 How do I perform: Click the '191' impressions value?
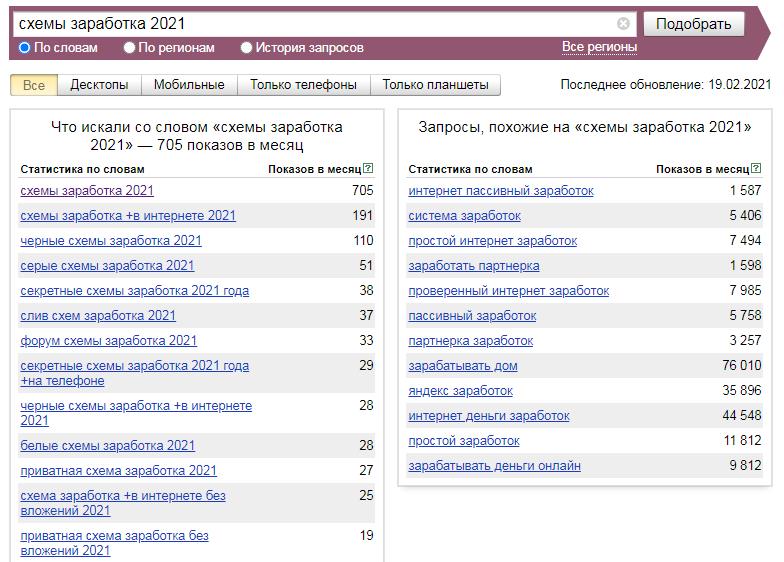pyautogui.click(x=362, y=216)
